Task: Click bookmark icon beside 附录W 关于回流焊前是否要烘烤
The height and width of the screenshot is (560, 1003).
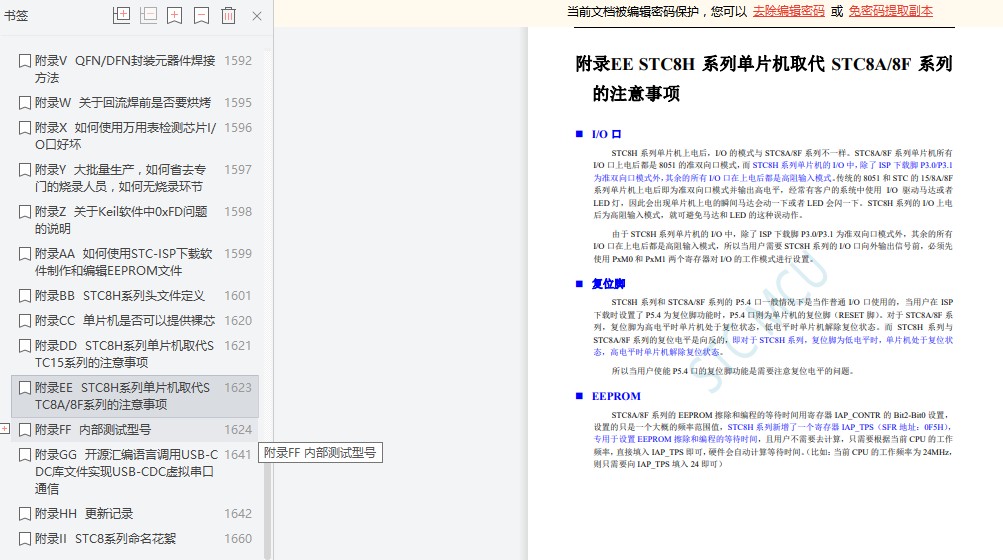Action: pos(25,102)
